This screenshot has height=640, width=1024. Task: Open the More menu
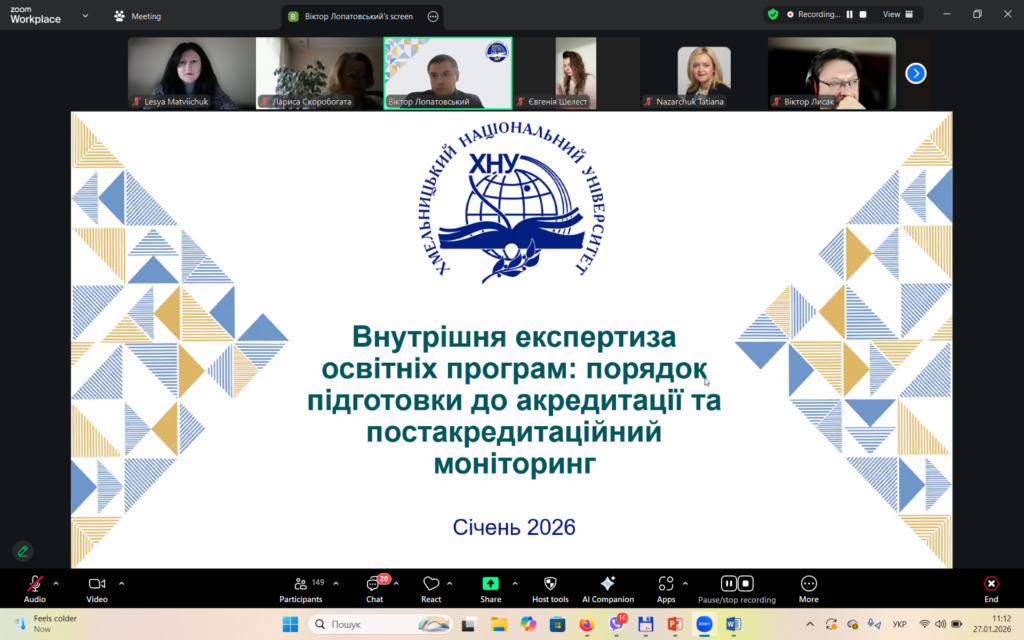click(808, 584)
